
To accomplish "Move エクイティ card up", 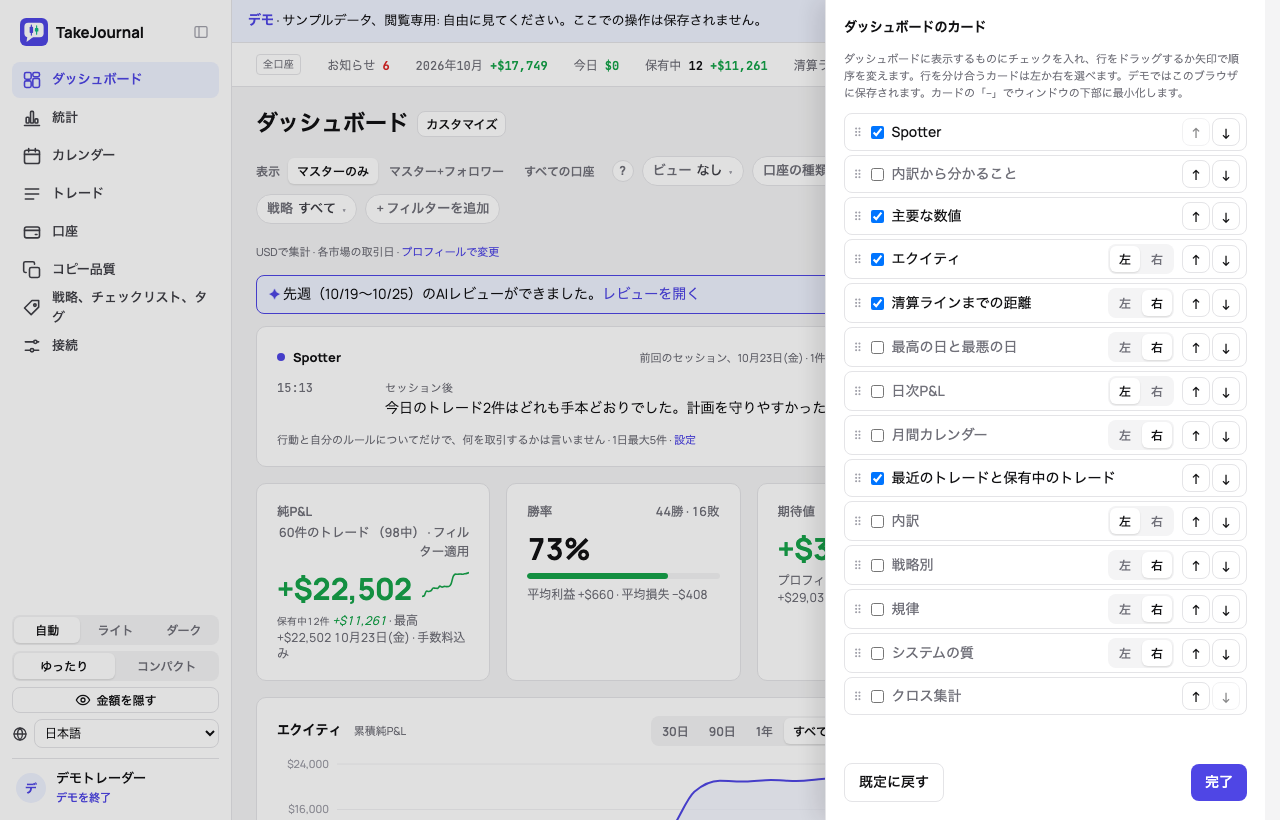I will click(x=1196, y=260).
